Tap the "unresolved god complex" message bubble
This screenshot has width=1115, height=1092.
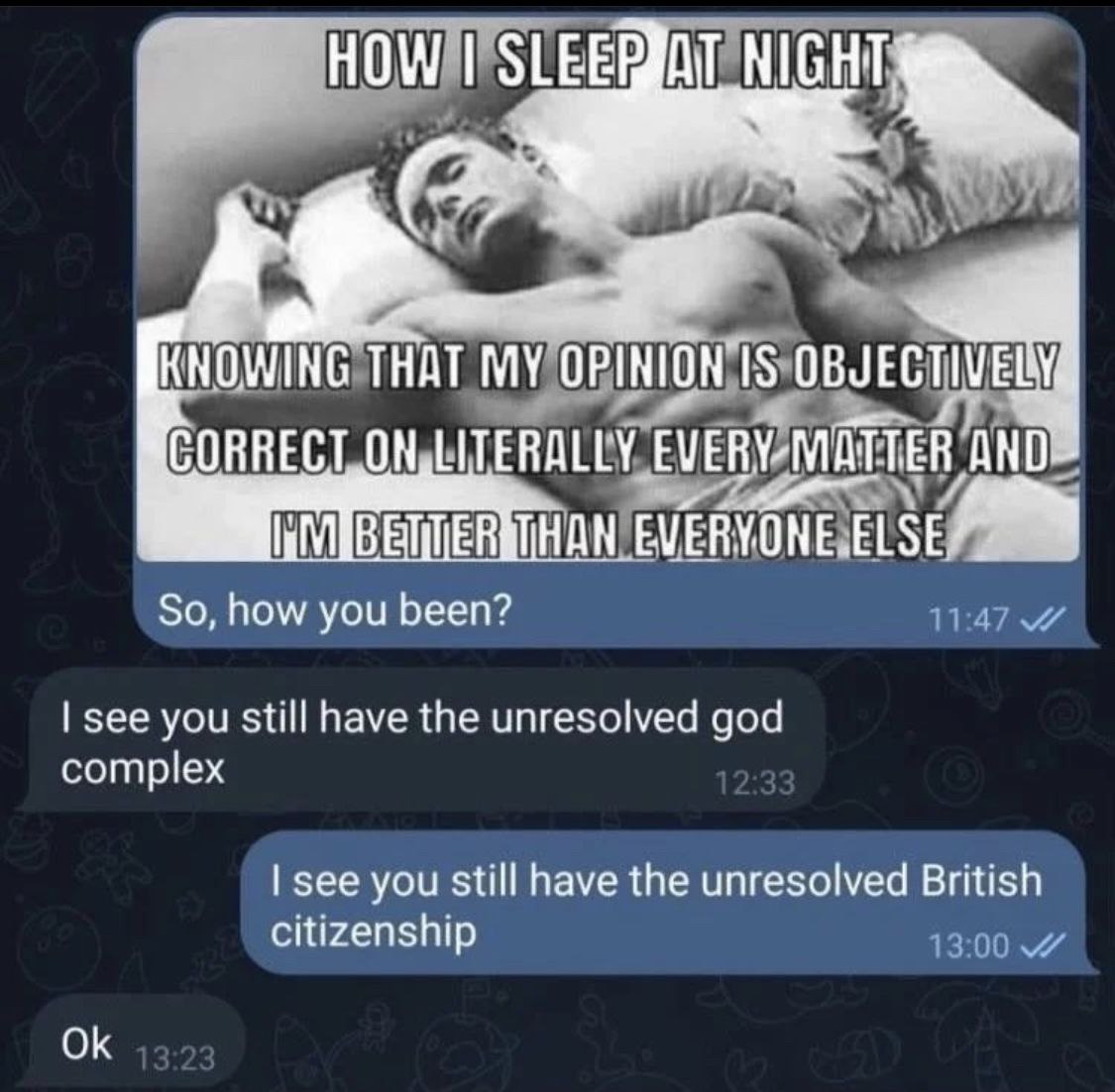[422, 739]
